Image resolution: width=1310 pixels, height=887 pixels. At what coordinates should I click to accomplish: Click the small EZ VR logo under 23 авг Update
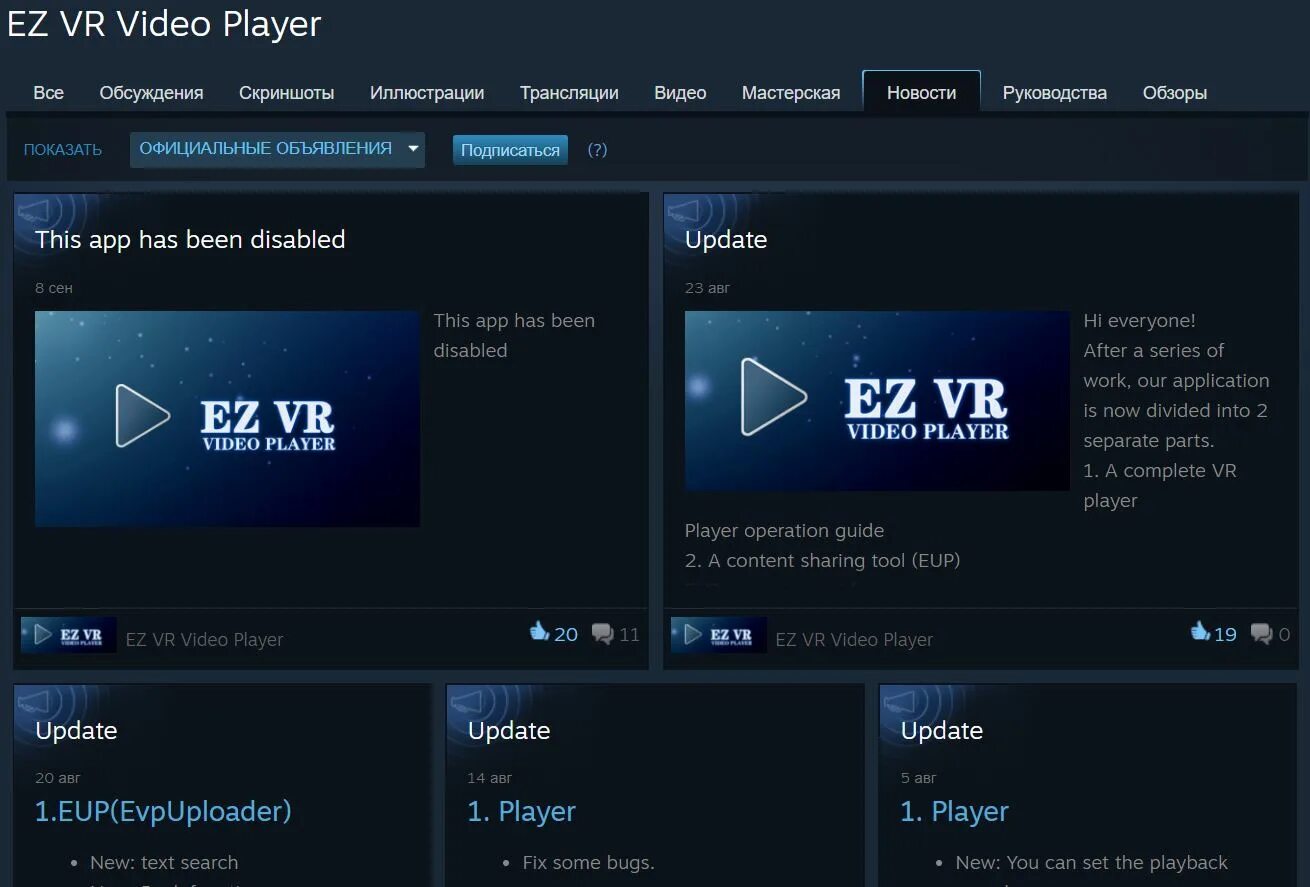pos(719,635)
